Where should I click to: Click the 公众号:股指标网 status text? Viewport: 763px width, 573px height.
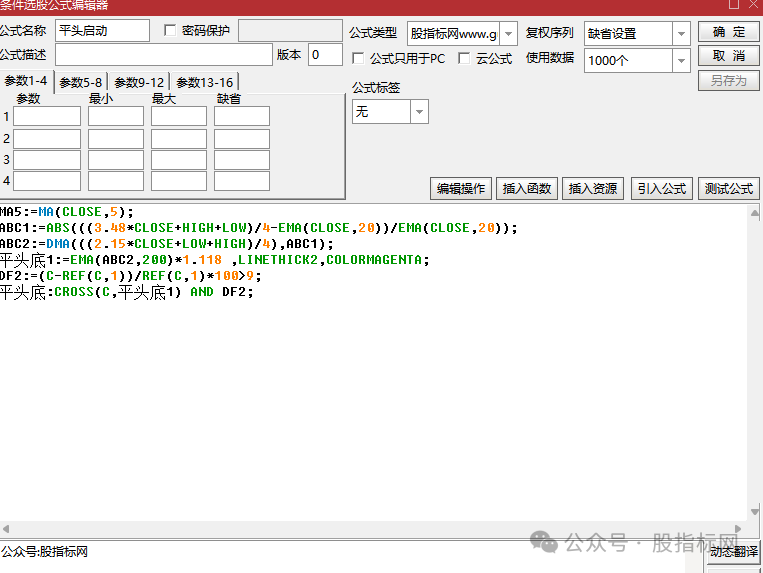tap(44, 552)
